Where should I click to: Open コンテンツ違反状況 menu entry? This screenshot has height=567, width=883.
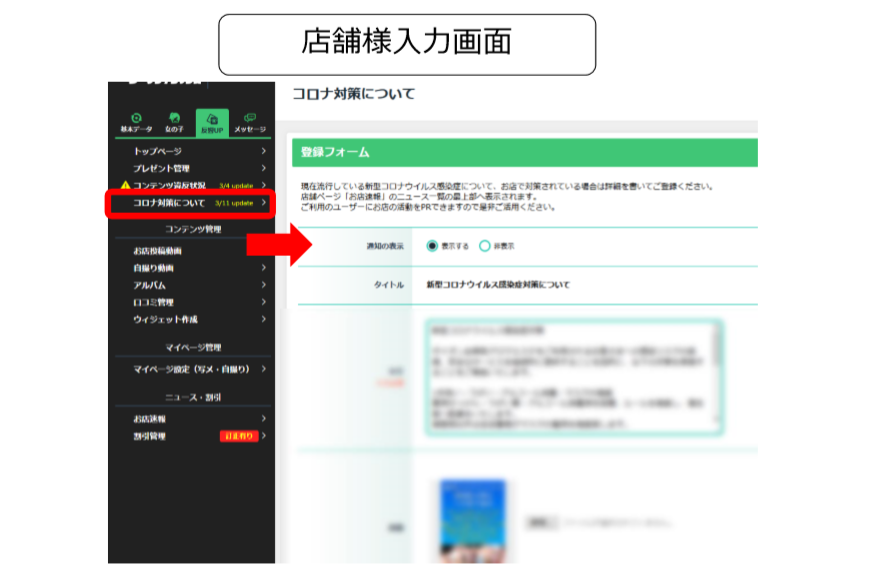(x=170, y=185)
